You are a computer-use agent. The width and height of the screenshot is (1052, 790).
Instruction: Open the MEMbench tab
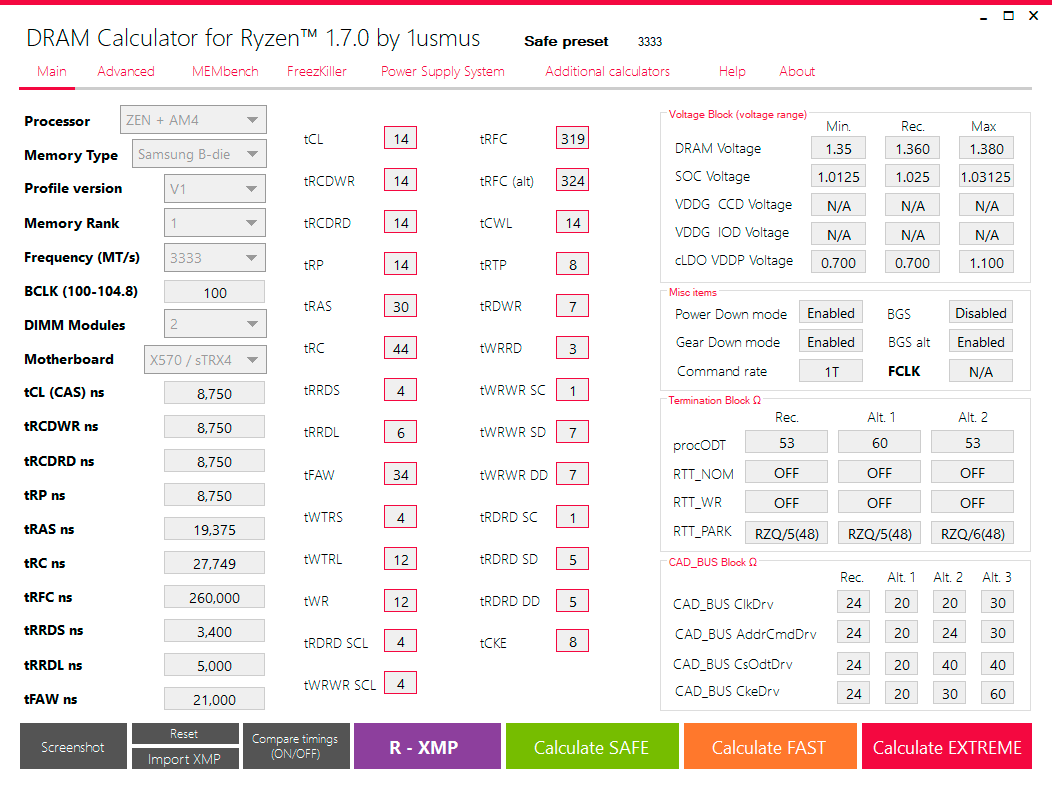(x=225, y=71)
